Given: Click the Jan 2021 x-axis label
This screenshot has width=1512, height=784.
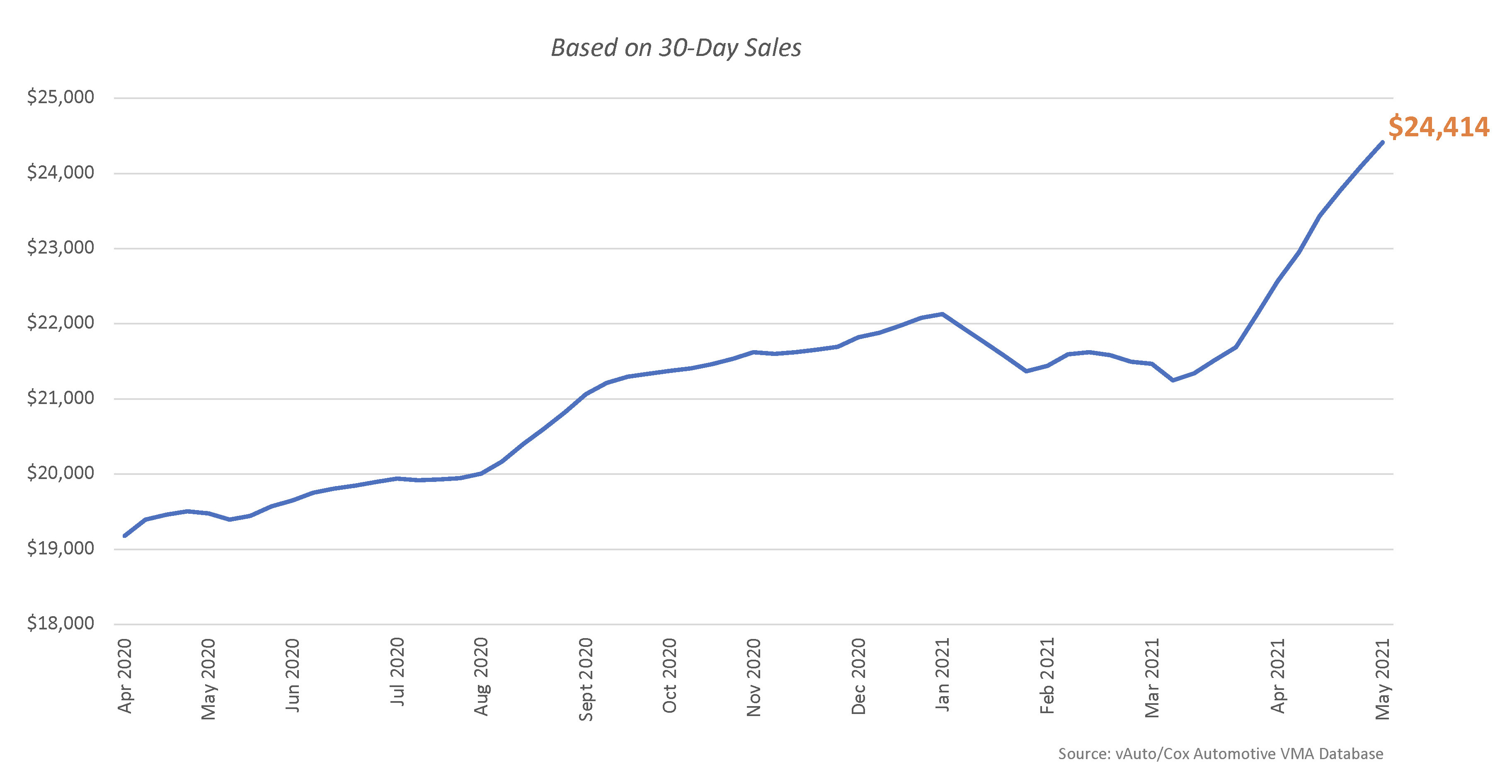Looking at the screenshot, I should 942,675.
